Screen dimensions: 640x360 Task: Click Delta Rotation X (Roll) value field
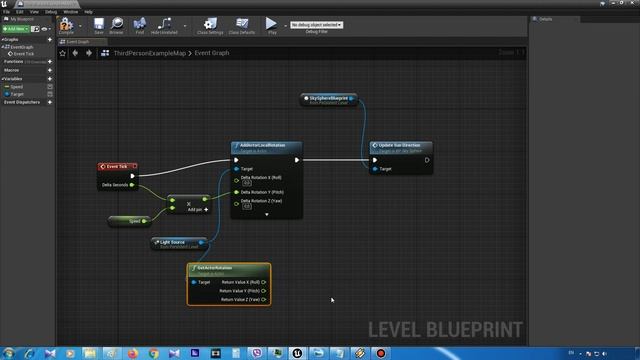pos(247,183)
